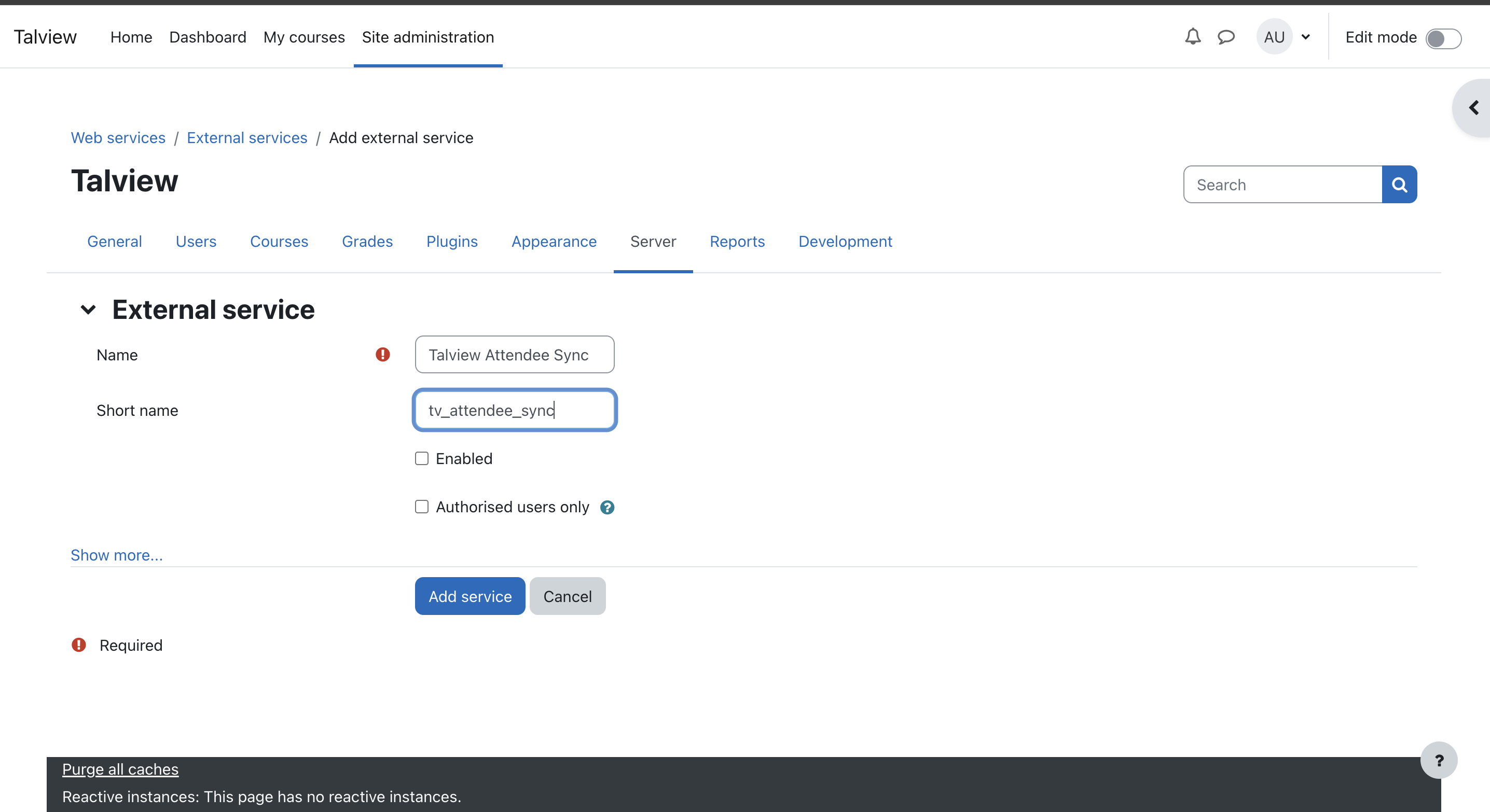Click the footer question mark button

point(1439,760)
